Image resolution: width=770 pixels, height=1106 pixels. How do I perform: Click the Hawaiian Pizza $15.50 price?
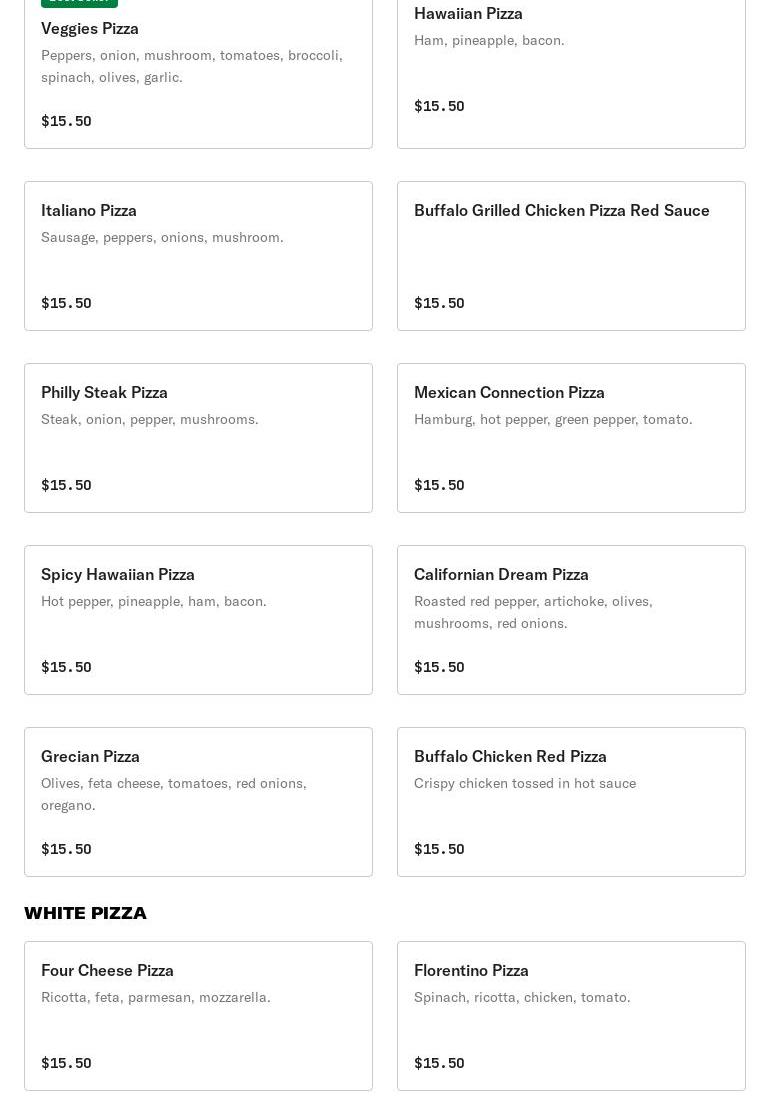tap(439, 106)
